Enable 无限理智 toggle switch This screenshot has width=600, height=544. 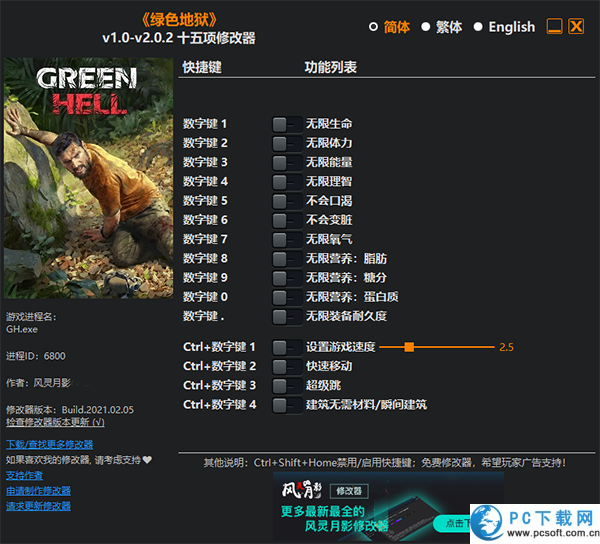click(x=286, y=181)
